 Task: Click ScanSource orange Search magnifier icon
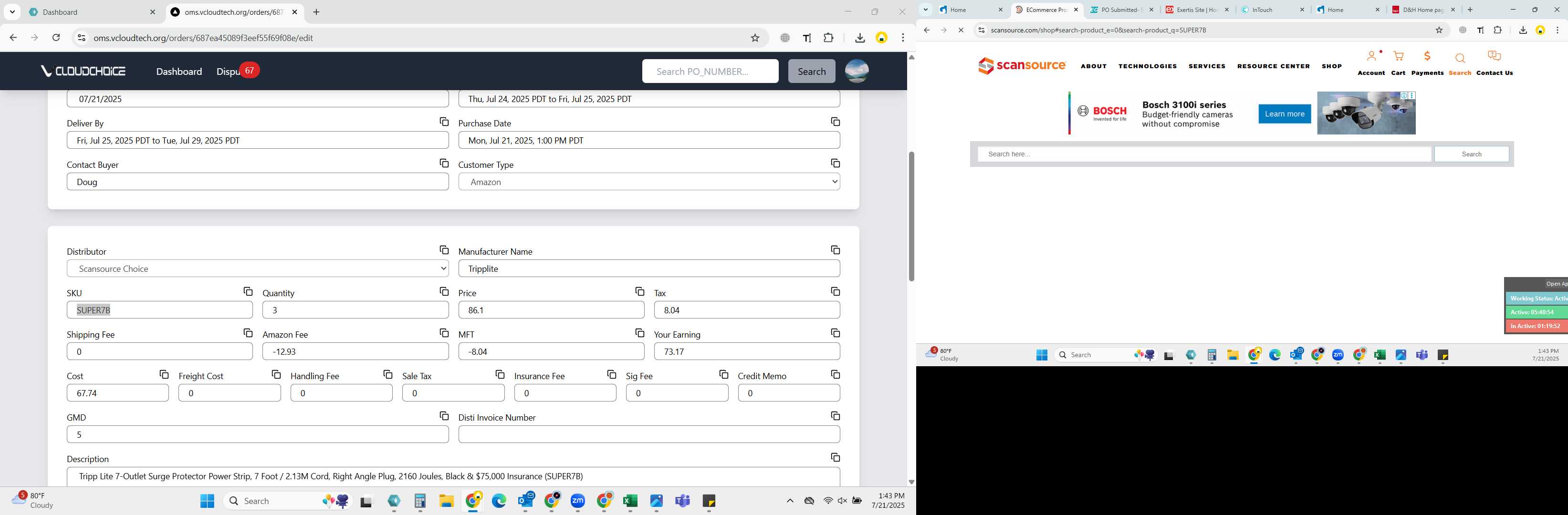[x=1460, y=58]
